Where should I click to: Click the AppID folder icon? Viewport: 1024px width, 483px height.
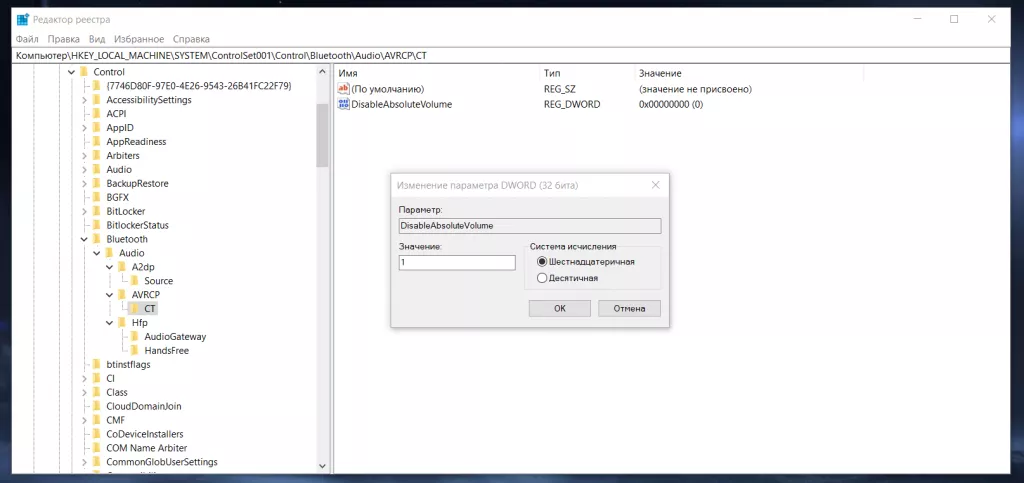pos(97,128)
